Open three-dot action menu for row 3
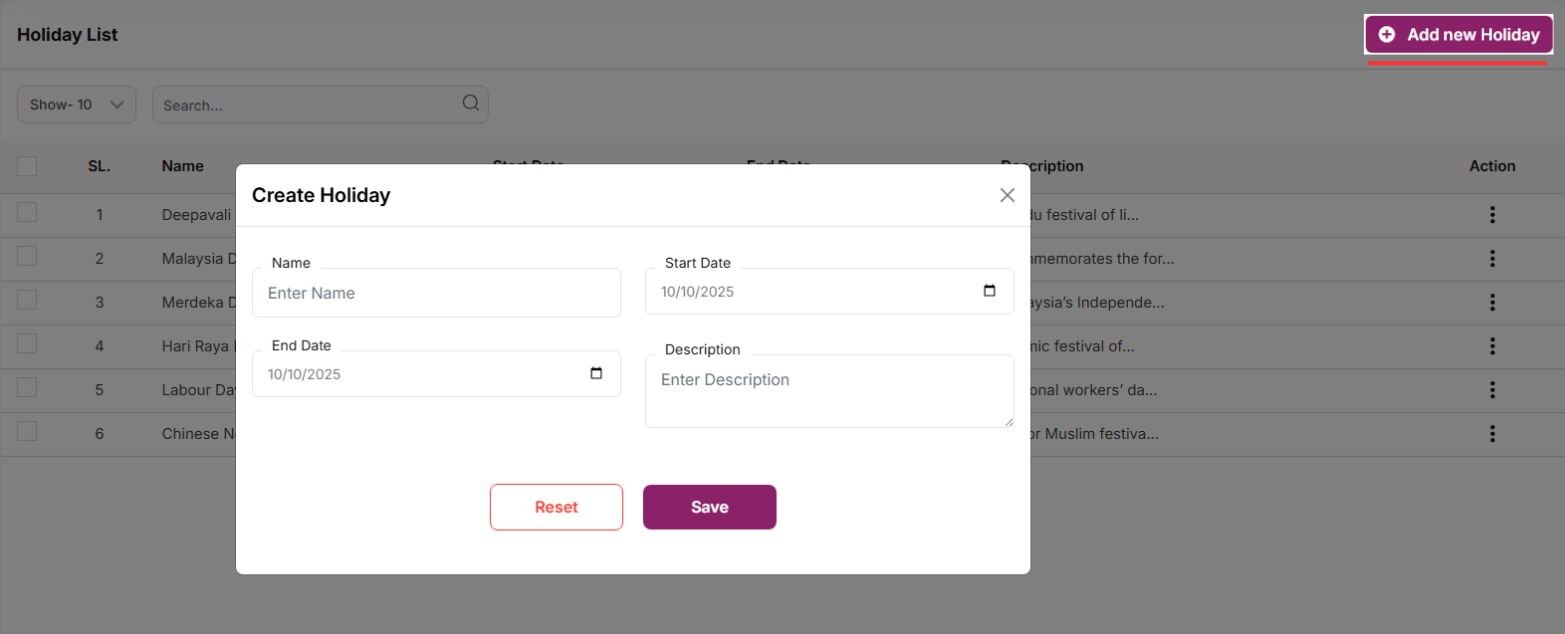 [x=1492, y=302]
